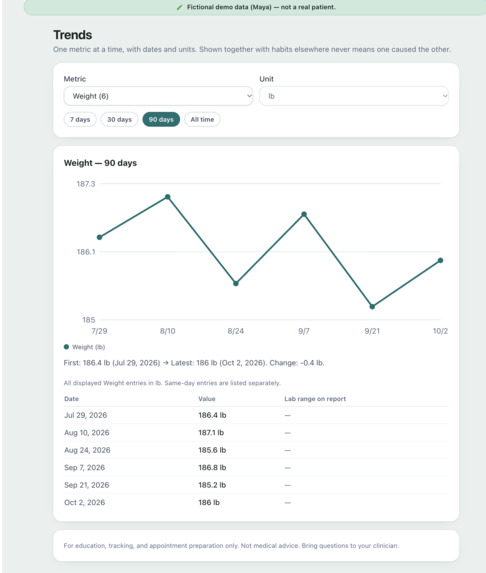Click the 'Weight — 90 days' chart title
Viewport: 486px width, 573px height.
(100, 163)
